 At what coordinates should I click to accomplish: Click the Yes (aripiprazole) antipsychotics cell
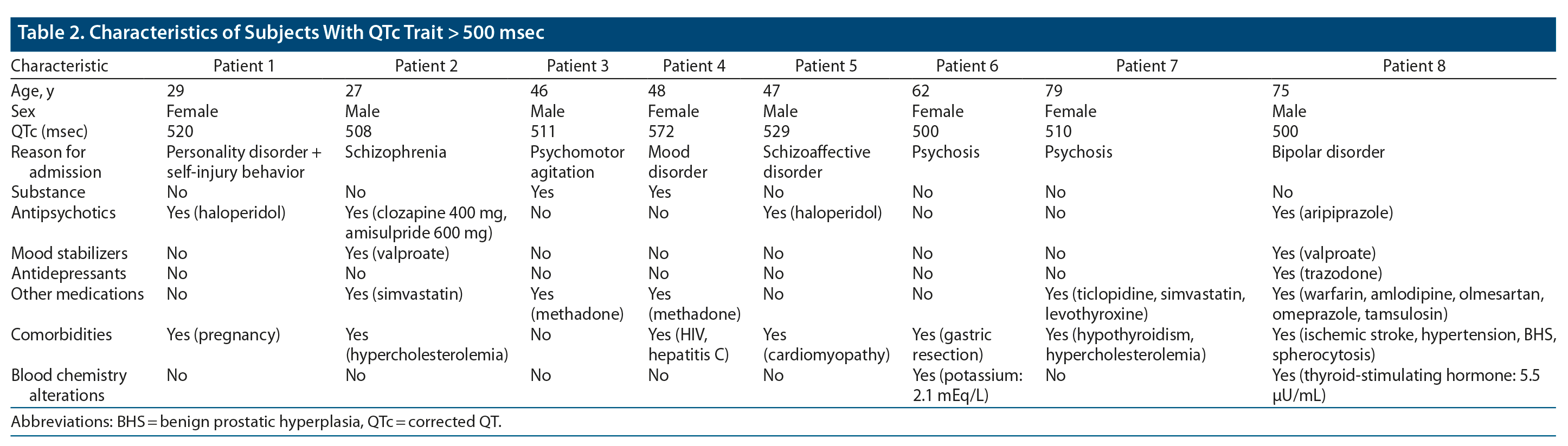pos(1332,213)
